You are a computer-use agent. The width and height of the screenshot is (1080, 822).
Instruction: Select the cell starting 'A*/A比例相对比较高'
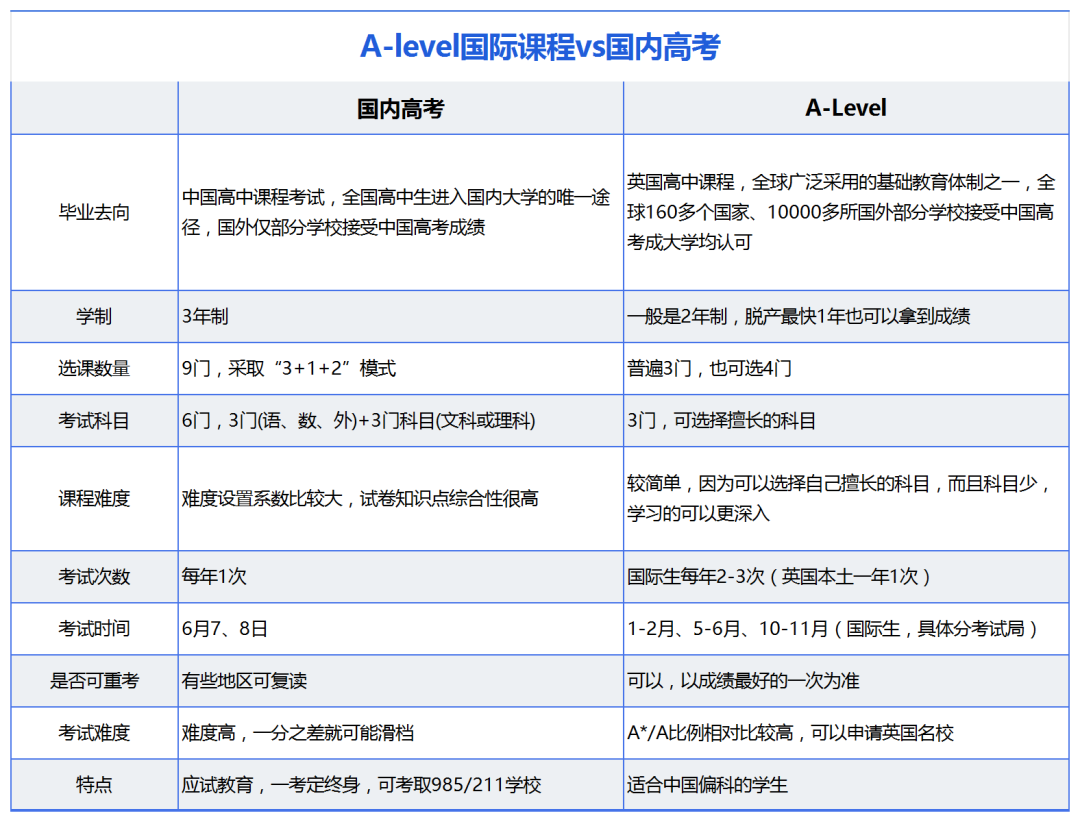846,732
